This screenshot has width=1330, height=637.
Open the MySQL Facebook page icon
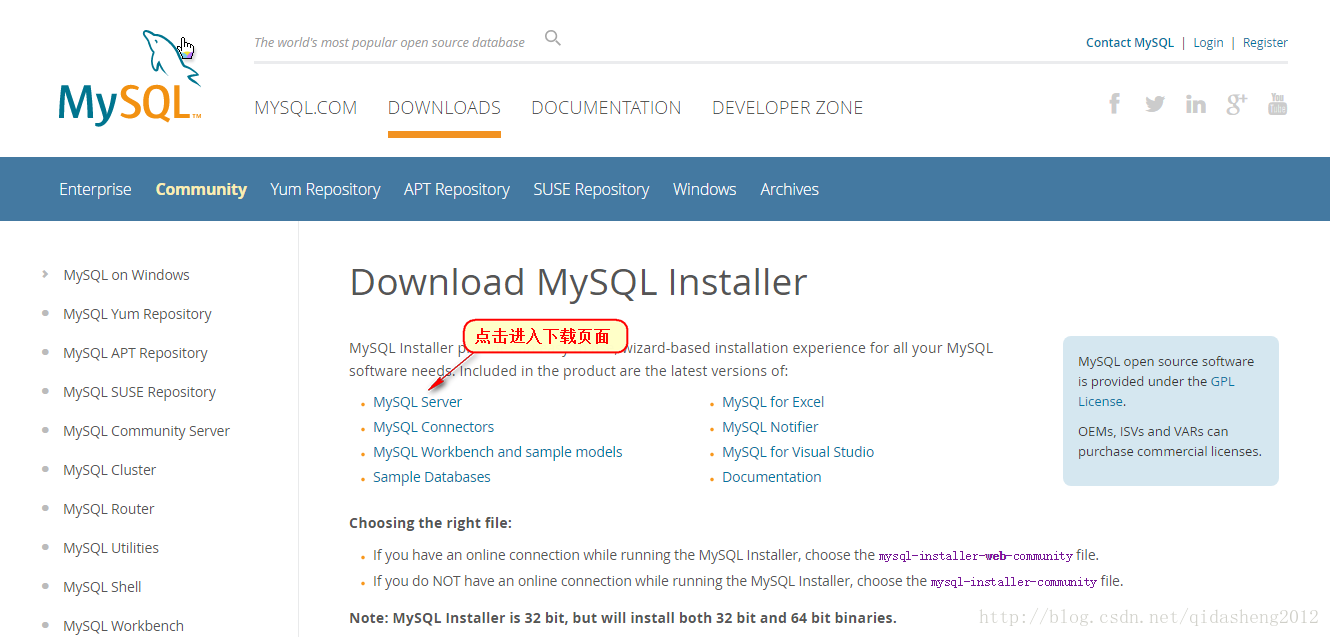1114,103
